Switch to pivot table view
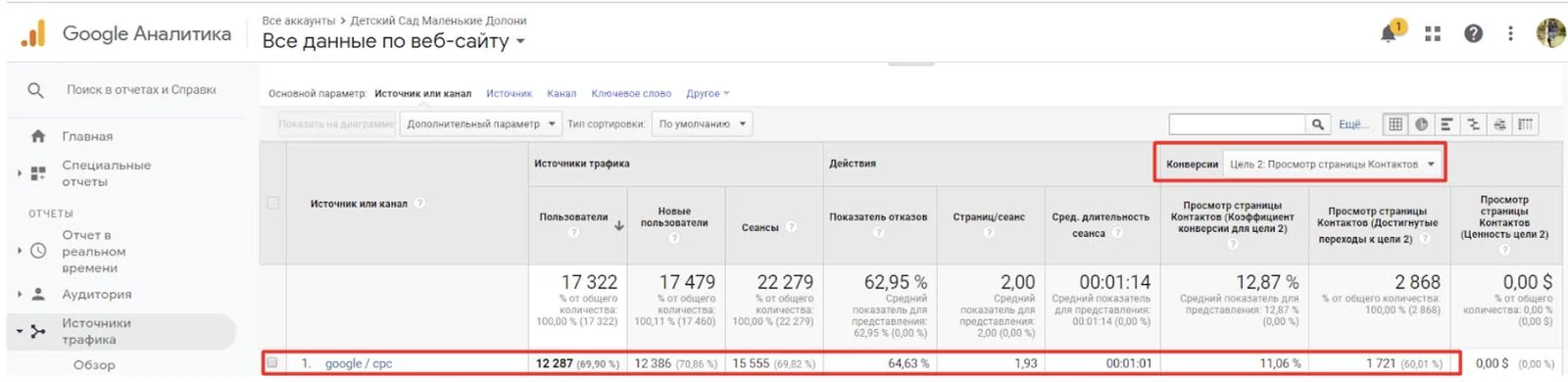This screenshot has height=382, width=1568. 1526,124
